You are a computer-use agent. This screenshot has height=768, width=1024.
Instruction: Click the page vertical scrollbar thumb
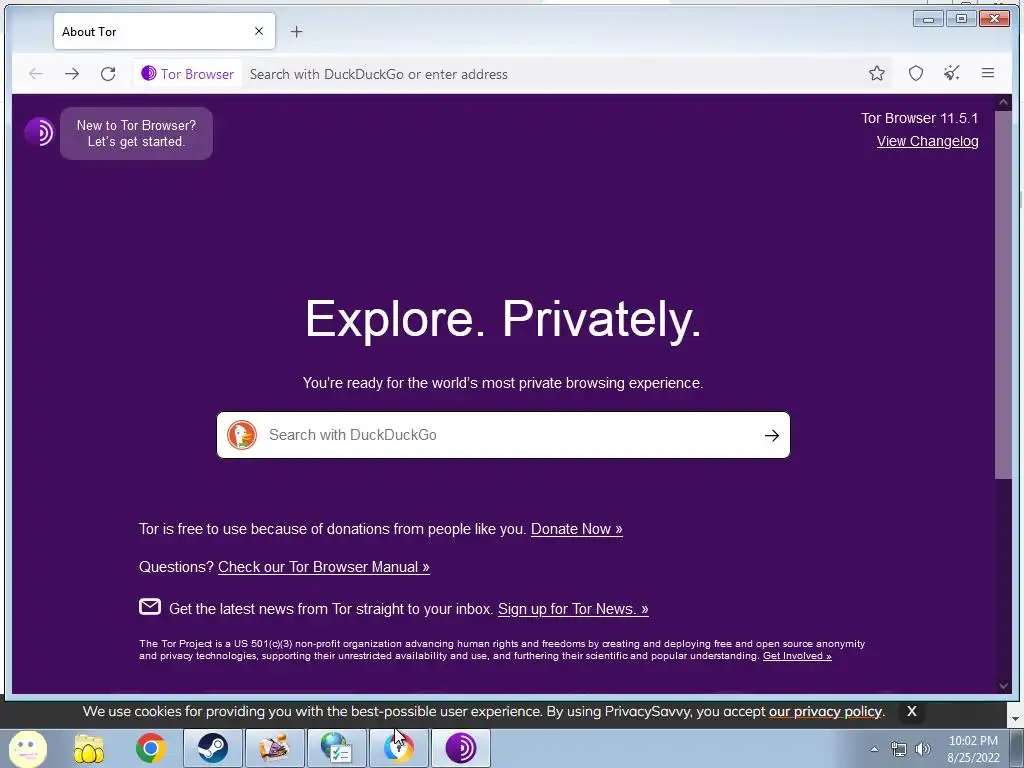1003,295
